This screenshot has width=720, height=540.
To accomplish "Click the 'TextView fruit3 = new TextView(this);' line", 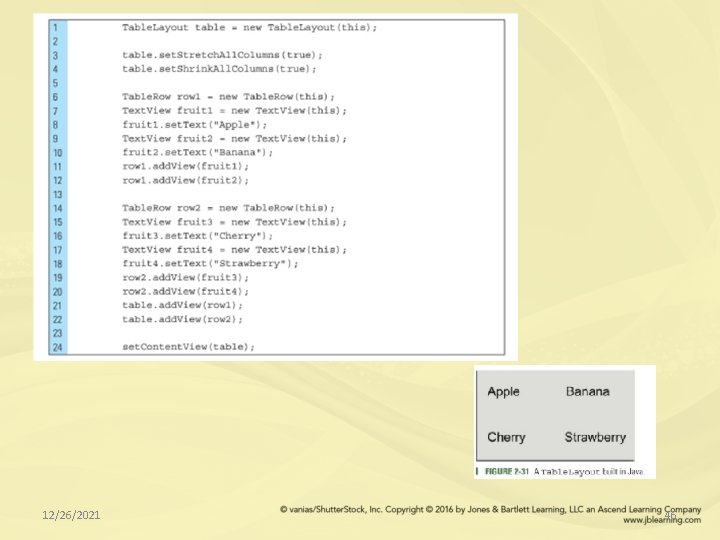I will click(x=234, y=222).
